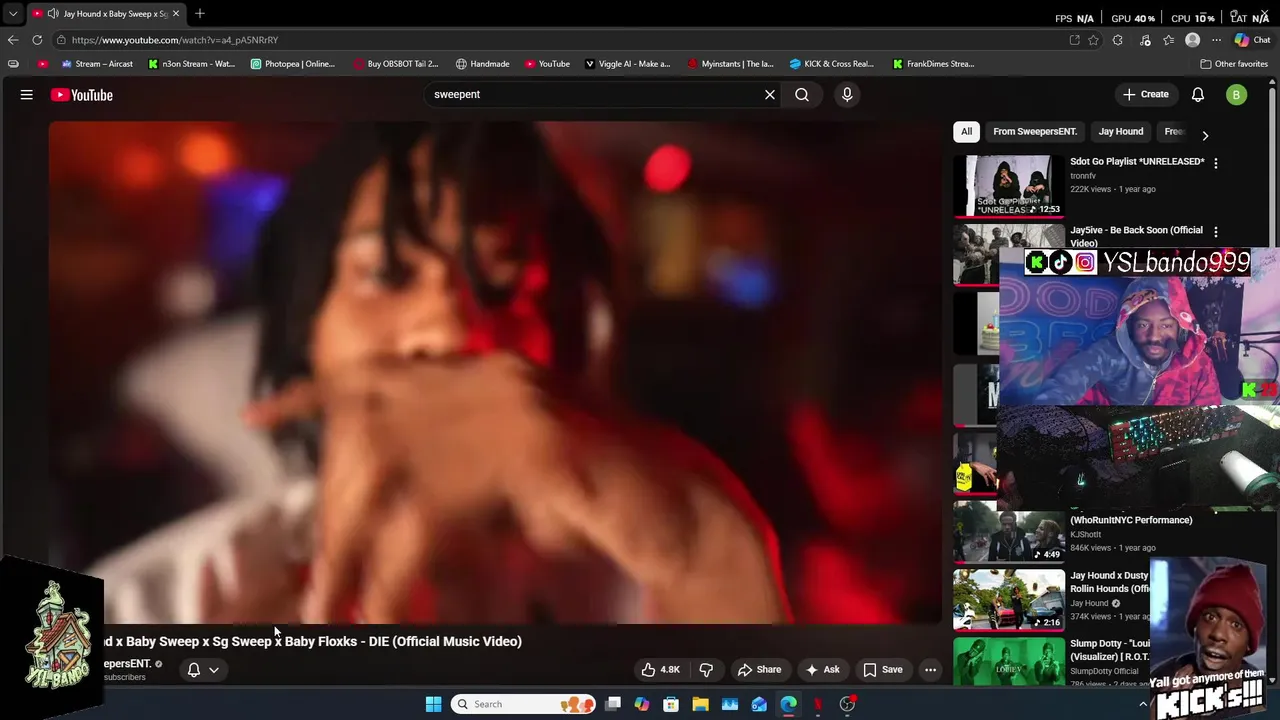Show hidden system tray icons
The height and width of the screenshot is (720, 1280).
point(1143,704)
